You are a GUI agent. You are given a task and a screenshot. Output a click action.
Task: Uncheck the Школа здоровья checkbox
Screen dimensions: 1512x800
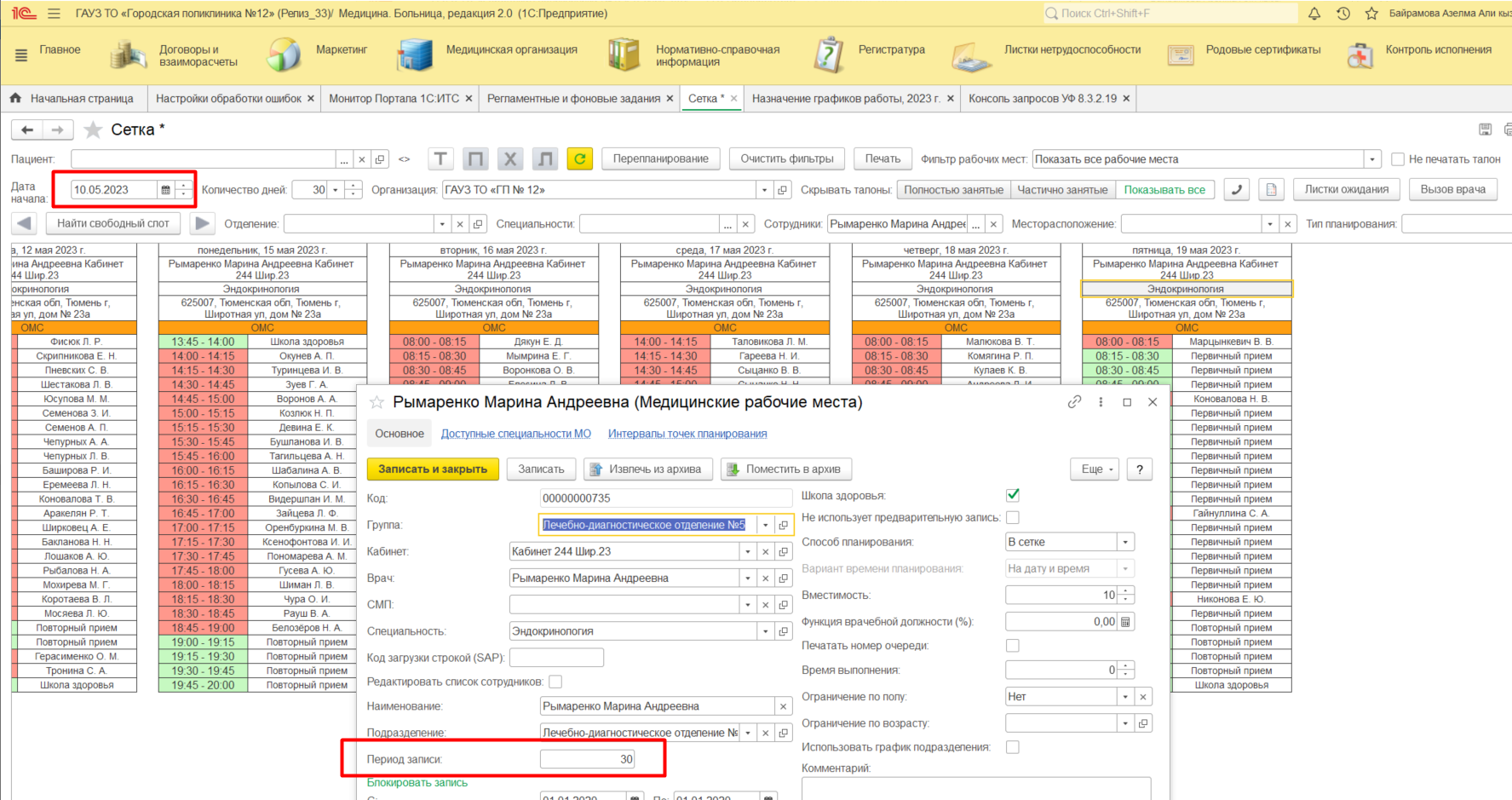[x=1013, y=495]
